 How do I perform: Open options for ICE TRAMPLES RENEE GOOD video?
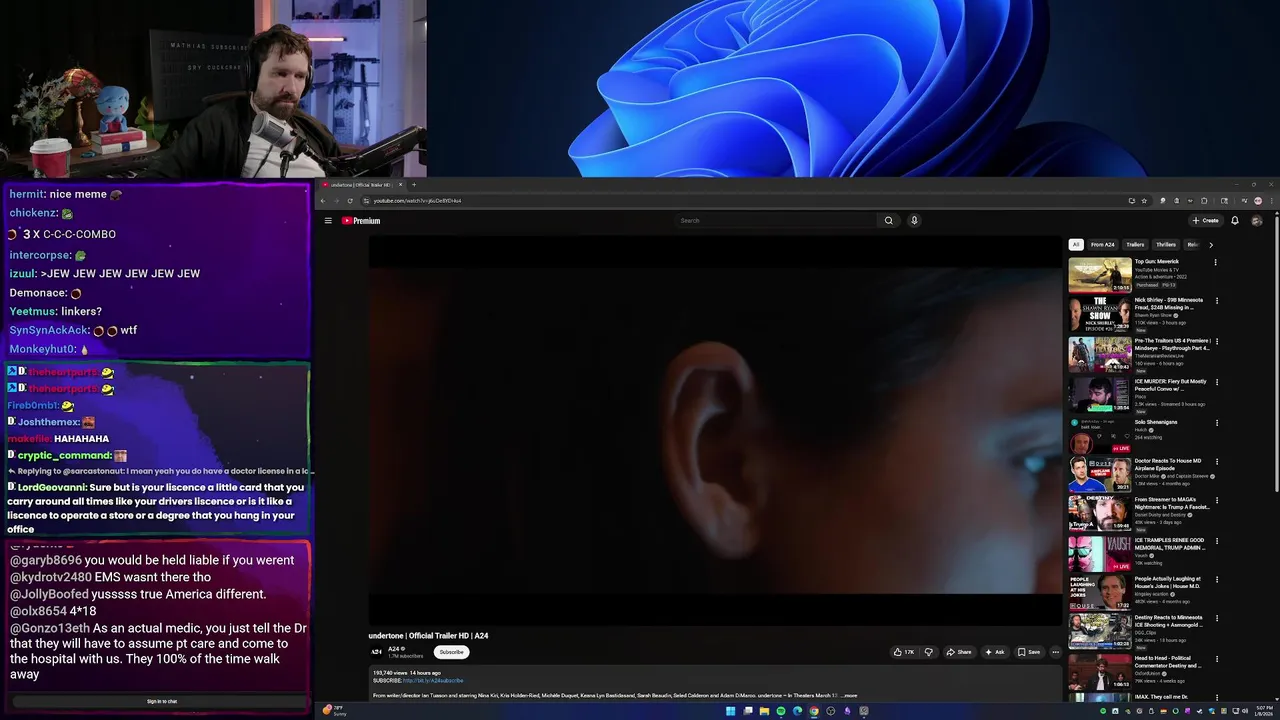tap(1216, 541)
